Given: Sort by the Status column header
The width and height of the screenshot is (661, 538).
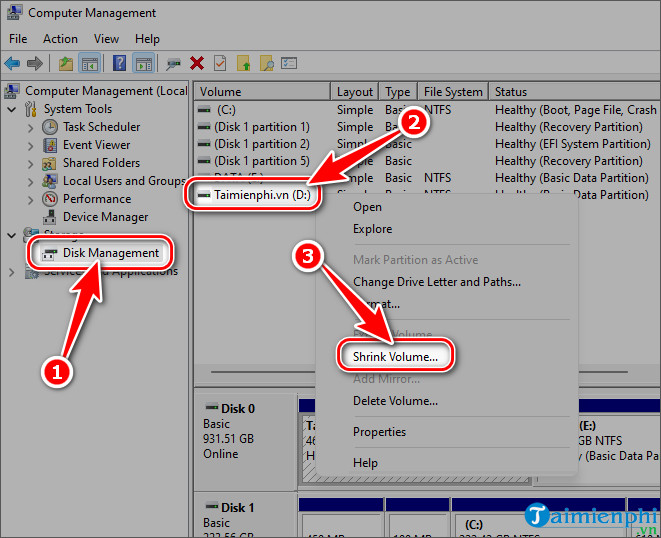Looking at the screenshot, I should click(x=575, y=91).
